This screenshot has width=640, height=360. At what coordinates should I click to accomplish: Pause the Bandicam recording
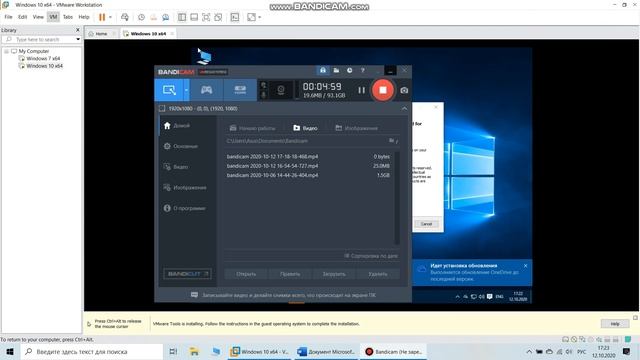[x=361, y=90]
